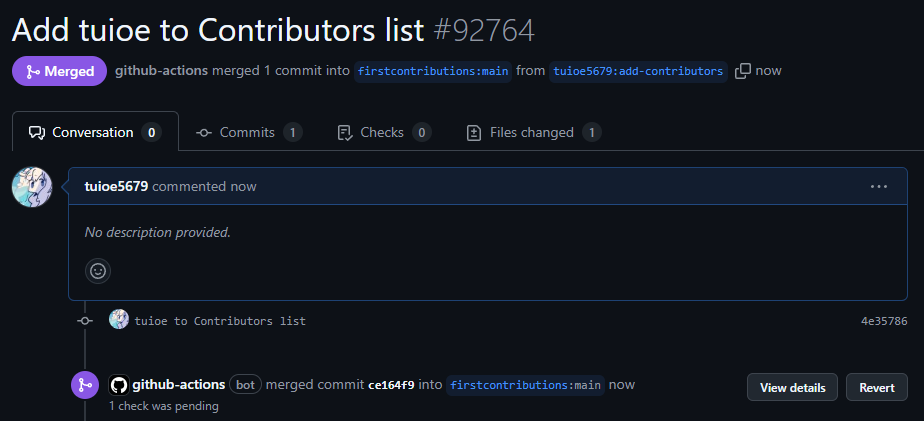Open the comment options ellipsis menu
Viewport: 924px width, 421px height.
pos(879,186)
